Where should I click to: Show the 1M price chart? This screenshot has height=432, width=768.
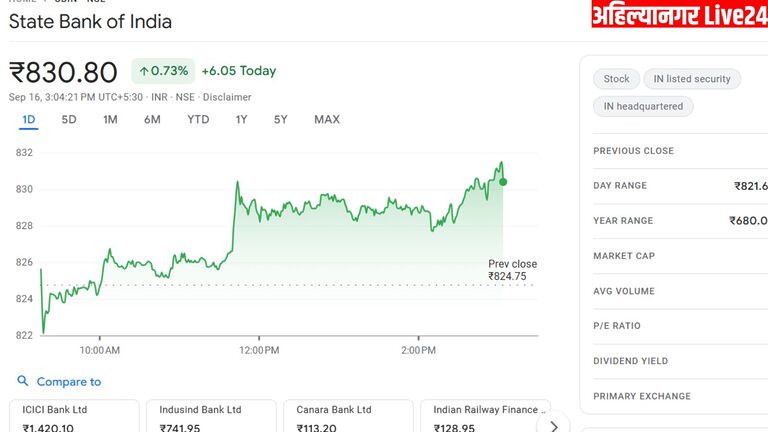[110, 120]
